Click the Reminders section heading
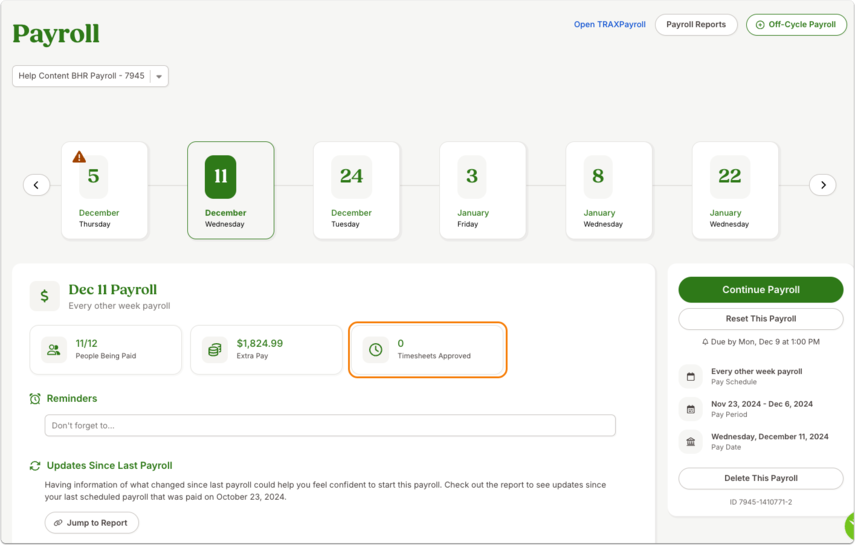The image size is (855, 545). click(x=72, y=399)
